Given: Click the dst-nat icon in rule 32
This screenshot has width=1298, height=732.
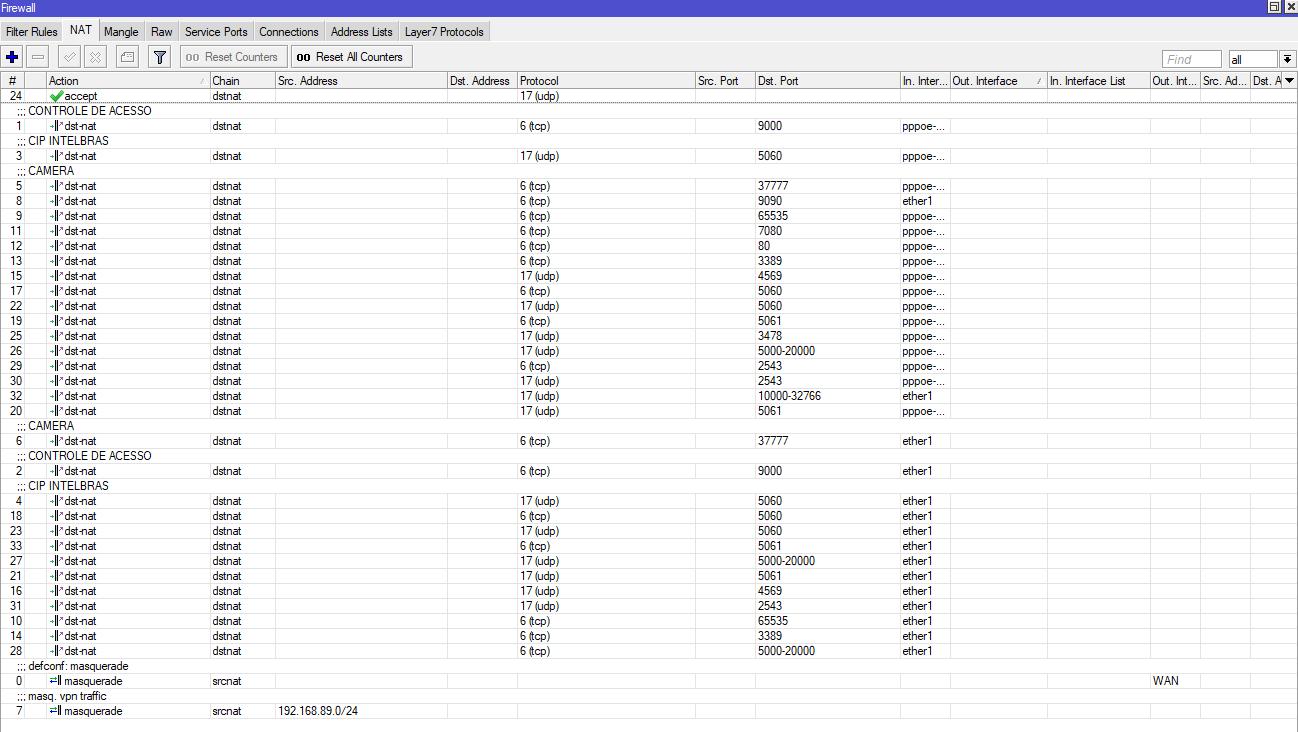Looking at the screenshot, I should 56,396.
